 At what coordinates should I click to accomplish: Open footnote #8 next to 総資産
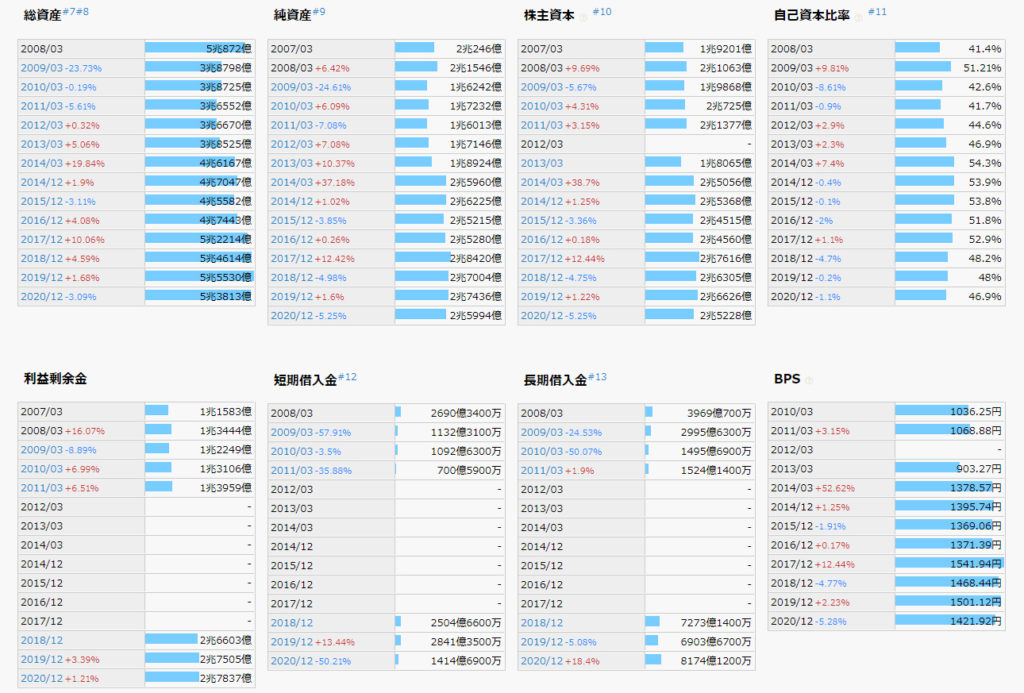click(x=83, y=12)
